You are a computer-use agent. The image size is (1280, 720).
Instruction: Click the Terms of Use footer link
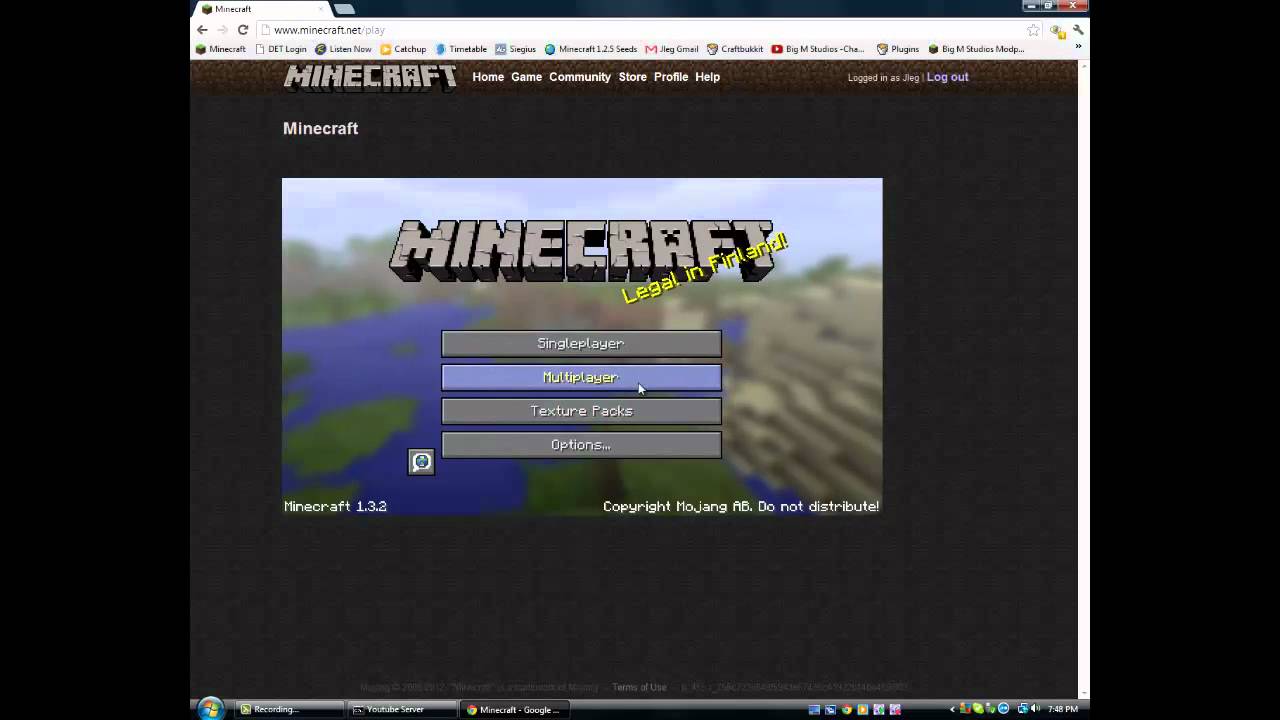point(639,687)
